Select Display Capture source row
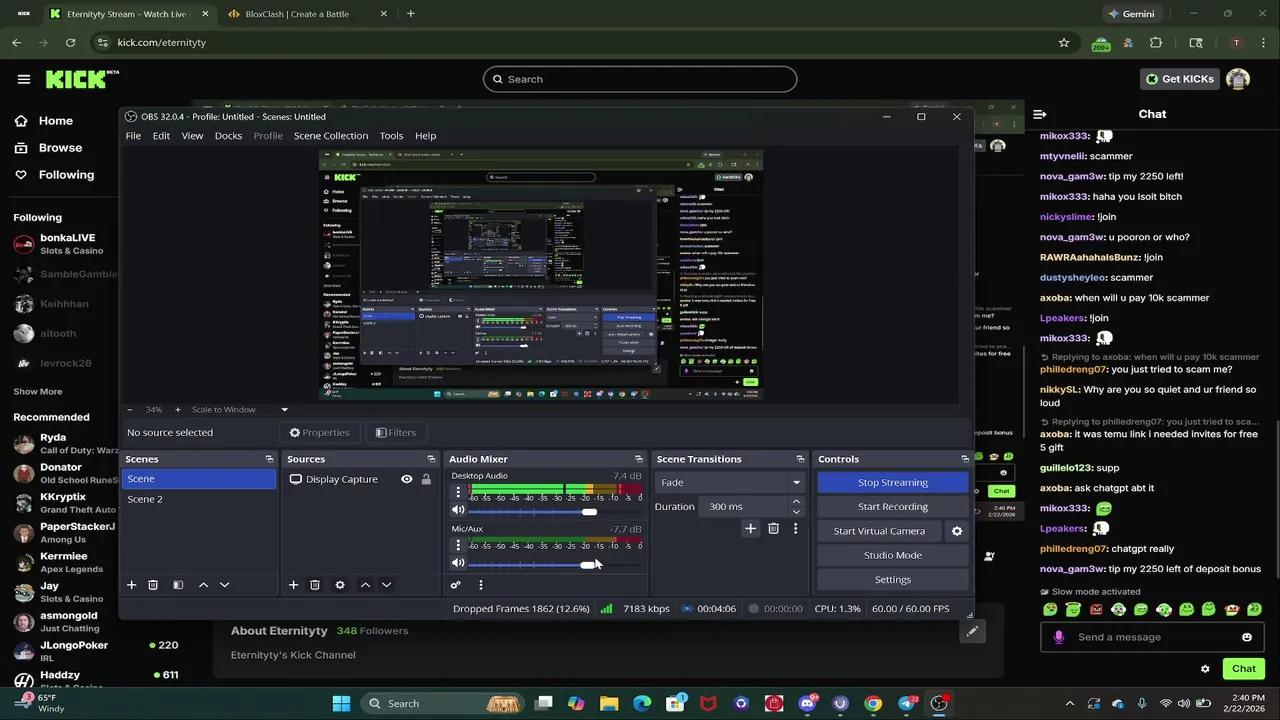The width and height of the screenshot is (1280, 720). pyautogui.click(x=360, y=479)
